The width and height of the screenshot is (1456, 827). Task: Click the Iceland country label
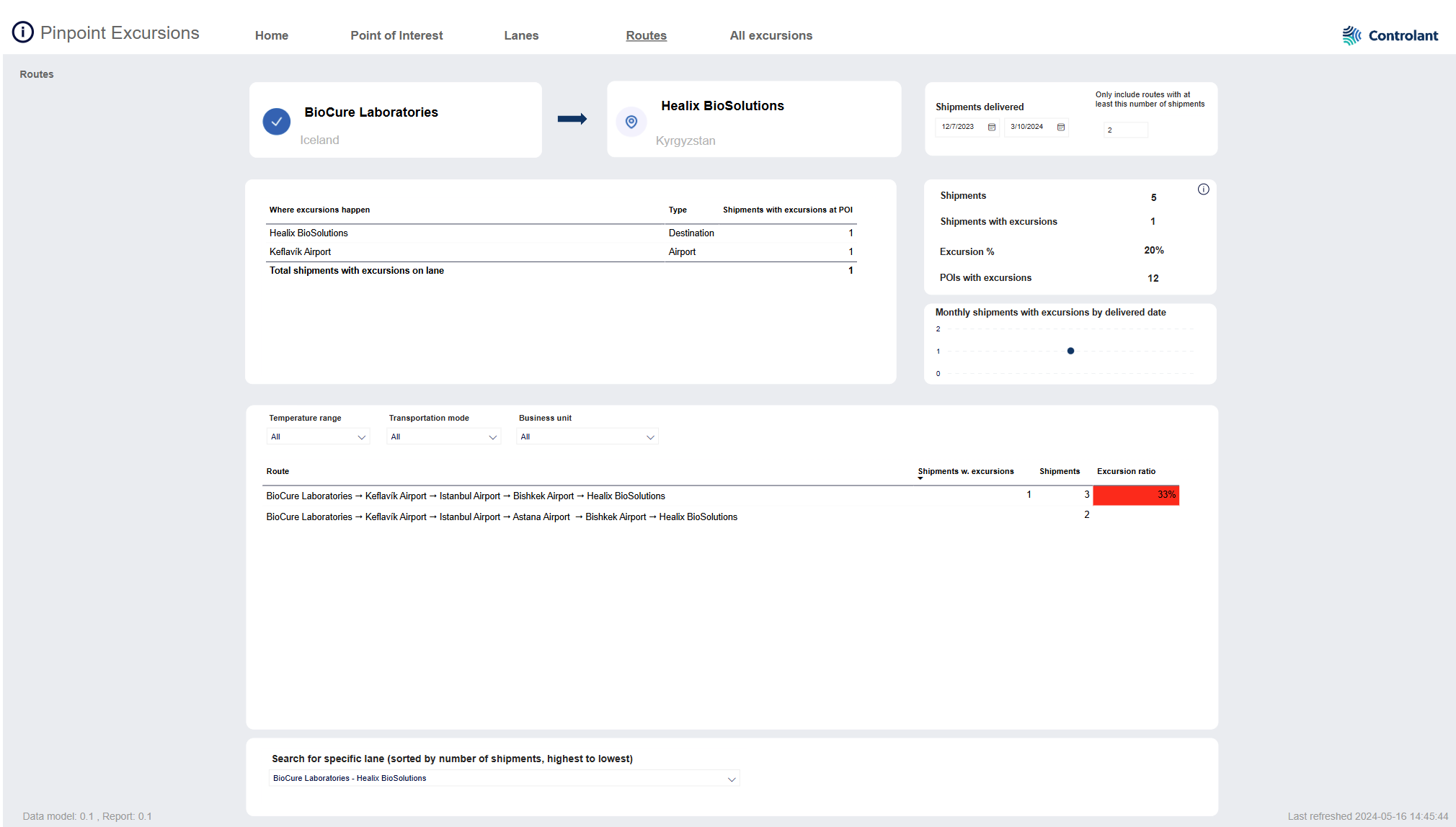pyautogui.click(x=319, y=140)
